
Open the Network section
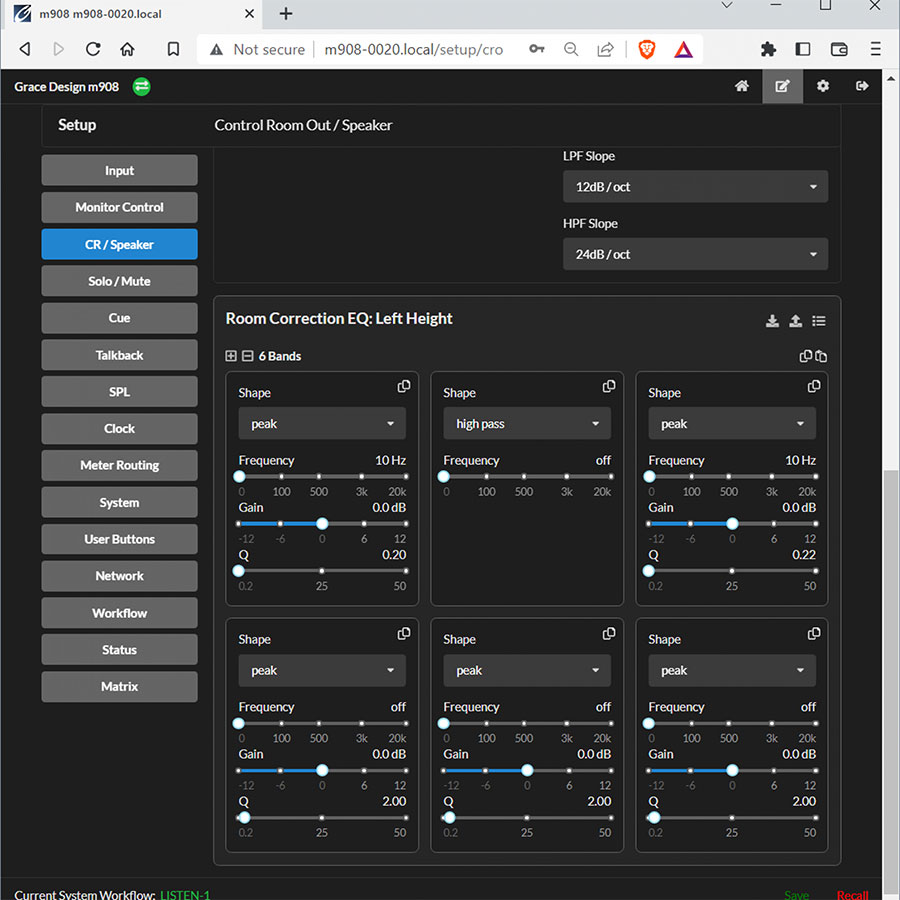[x=119, y=576]
